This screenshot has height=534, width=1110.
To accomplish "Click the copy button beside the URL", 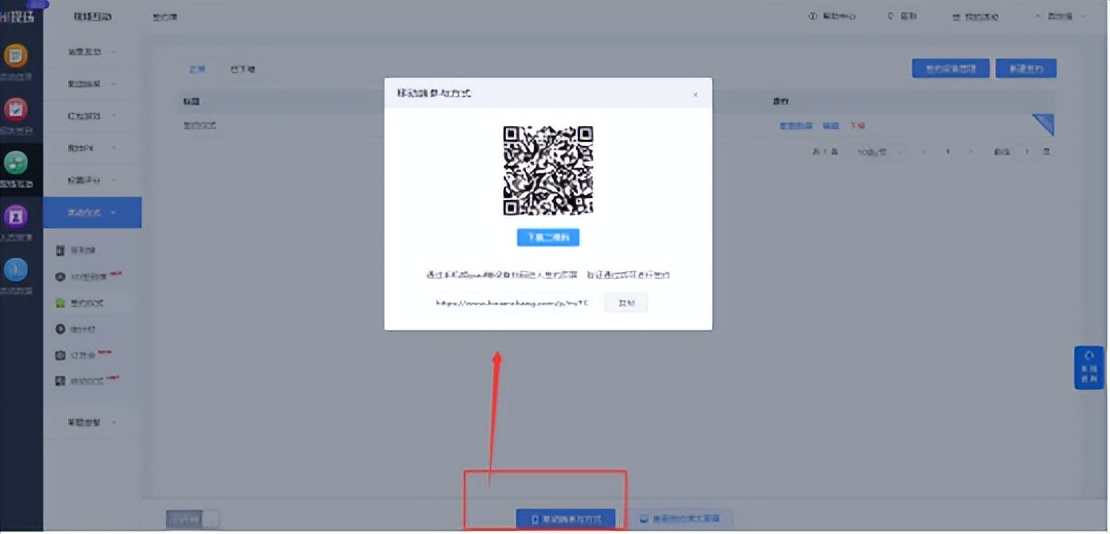I will coord(626,302).
